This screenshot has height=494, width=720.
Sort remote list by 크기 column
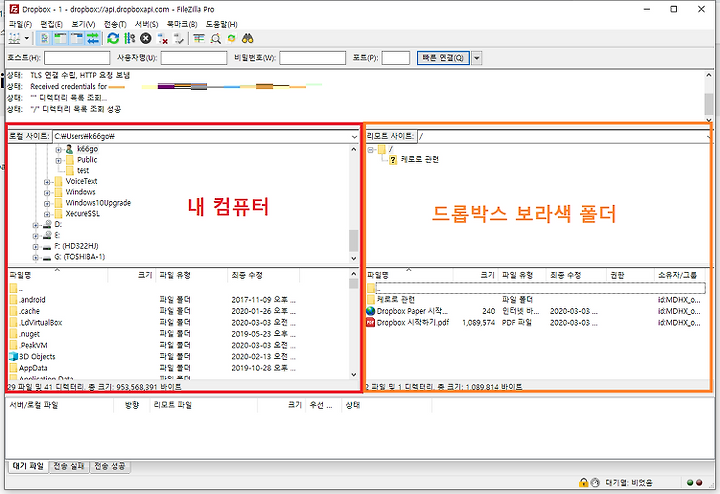pyautogui.click(x=476, y=275)
